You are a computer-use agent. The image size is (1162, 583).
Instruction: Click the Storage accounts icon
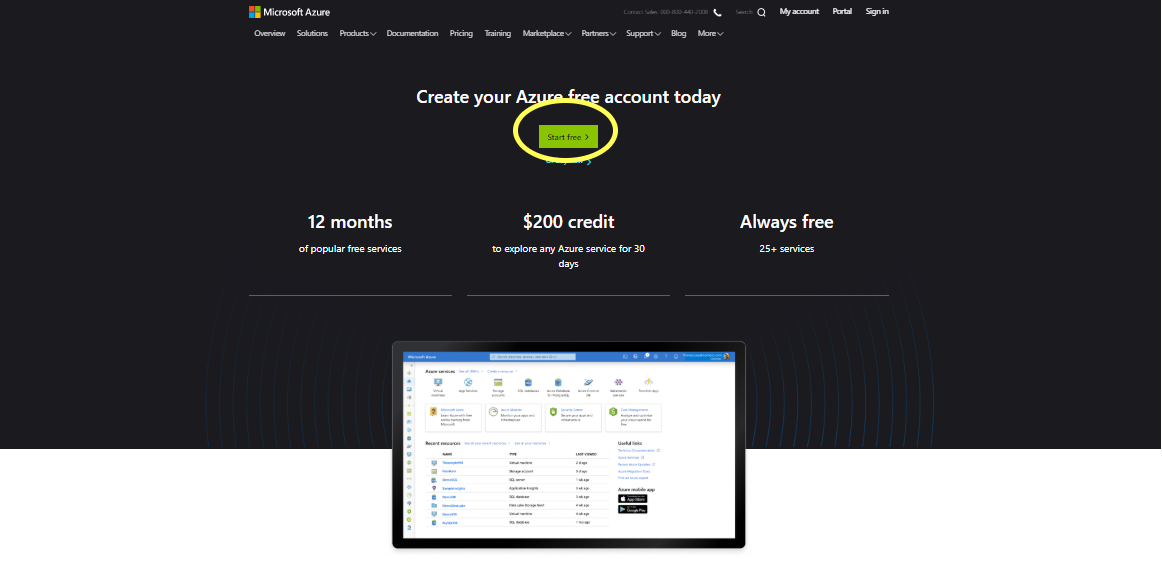tap(498, 381)
